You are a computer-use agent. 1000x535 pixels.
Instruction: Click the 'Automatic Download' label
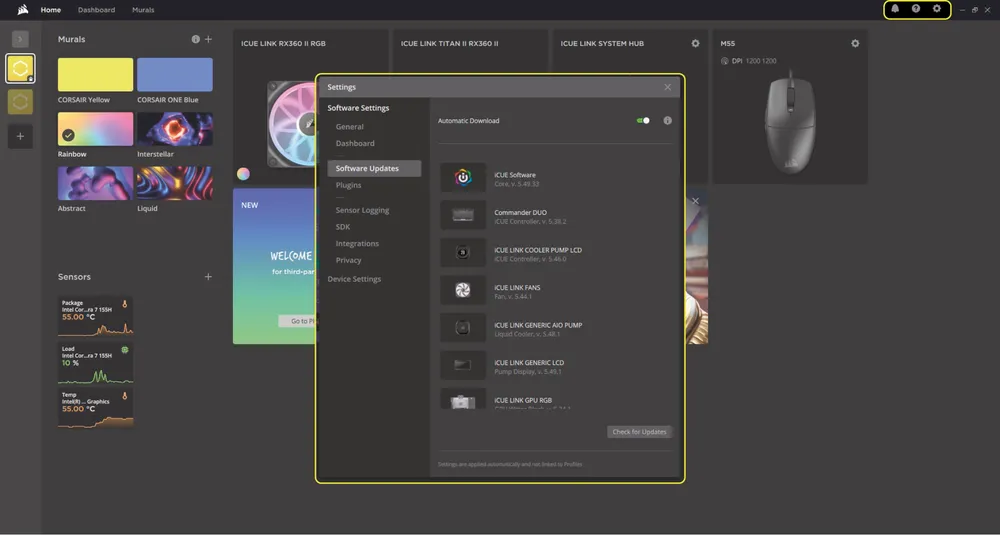coord(468,121)
